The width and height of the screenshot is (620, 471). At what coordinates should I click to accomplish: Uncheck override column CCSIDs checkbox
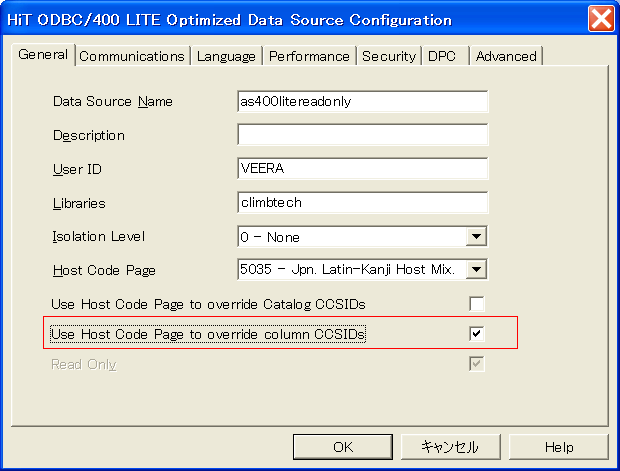click(x=476, y=334)
